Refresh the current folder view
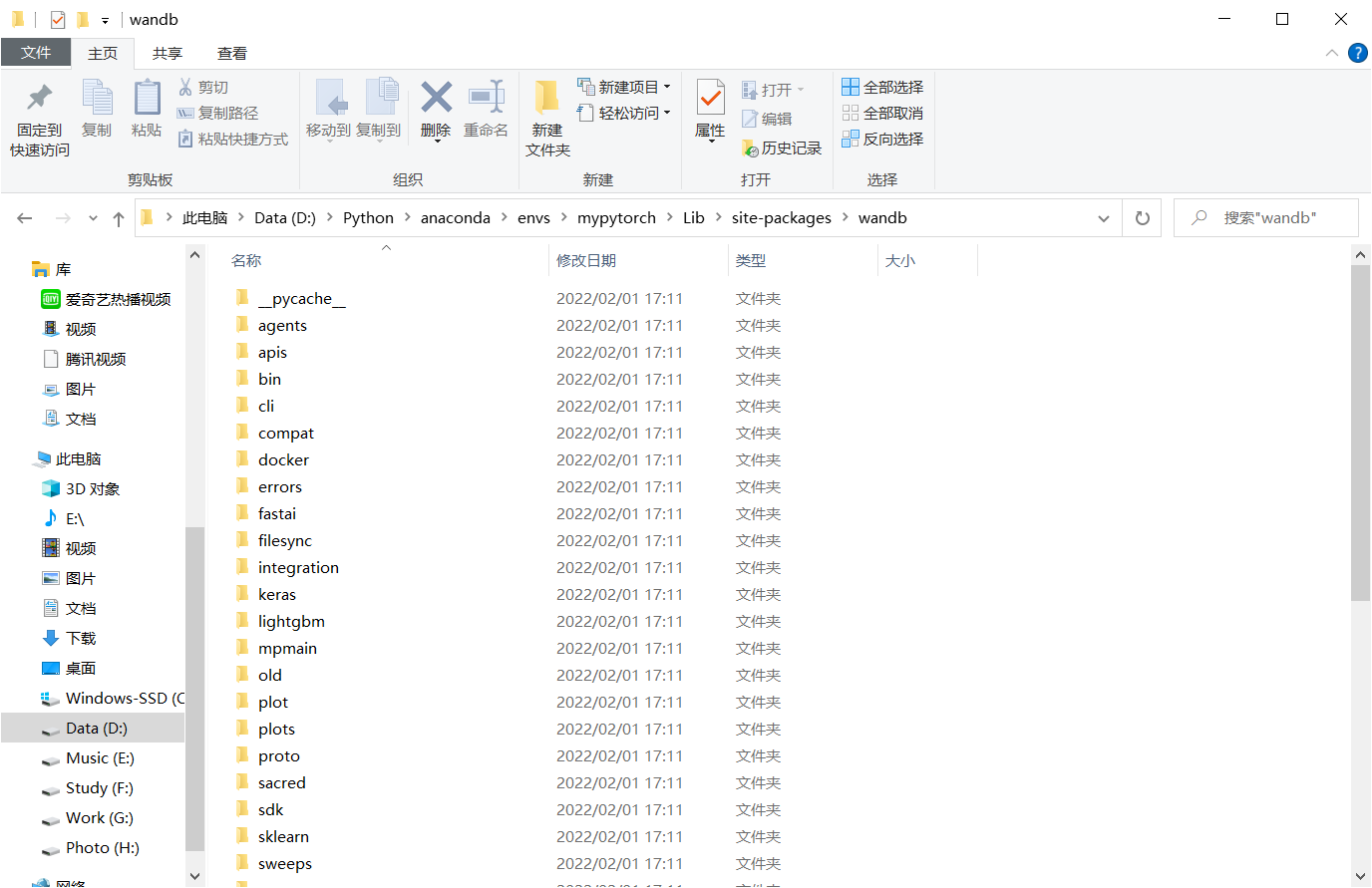This screenshot has height=888, width=1372. click(1143, 218)
